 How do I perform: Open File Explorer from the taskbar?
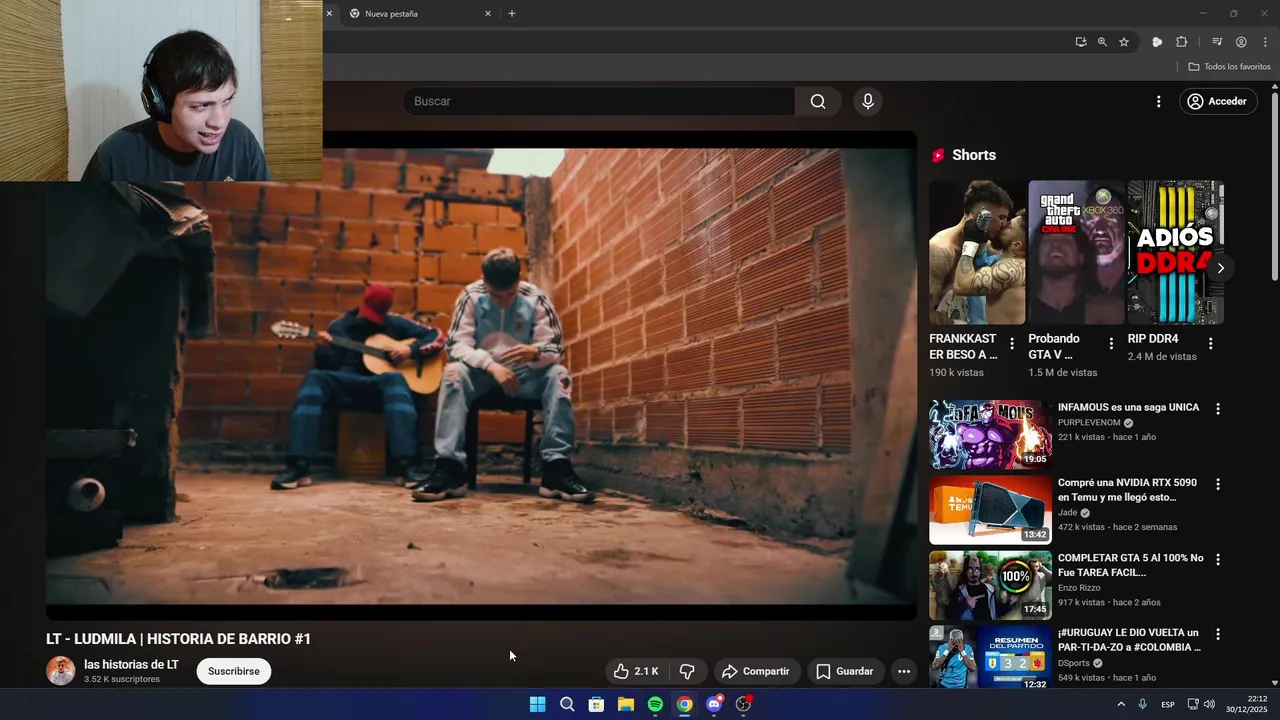626,704
